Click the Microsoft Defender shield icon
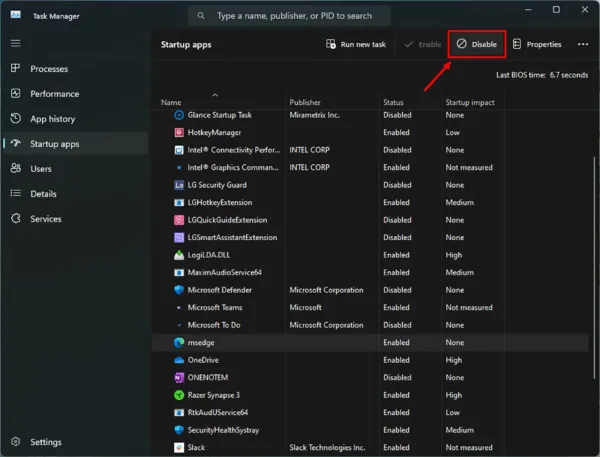The height and width of the screenshot is (457, 600). [x=179, y=290]
